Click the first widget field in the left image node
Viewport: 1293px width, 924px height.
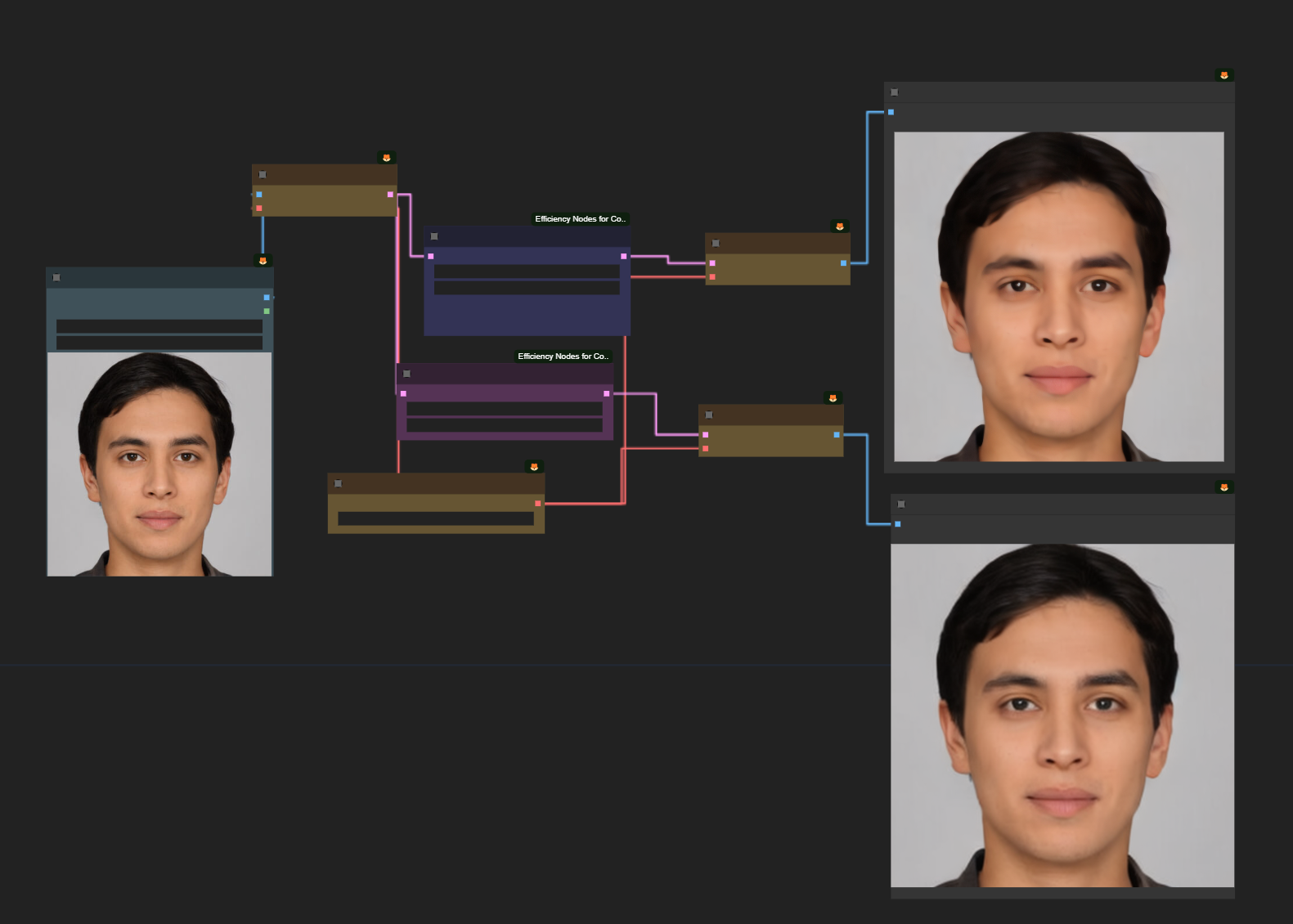tap(159, 326)
